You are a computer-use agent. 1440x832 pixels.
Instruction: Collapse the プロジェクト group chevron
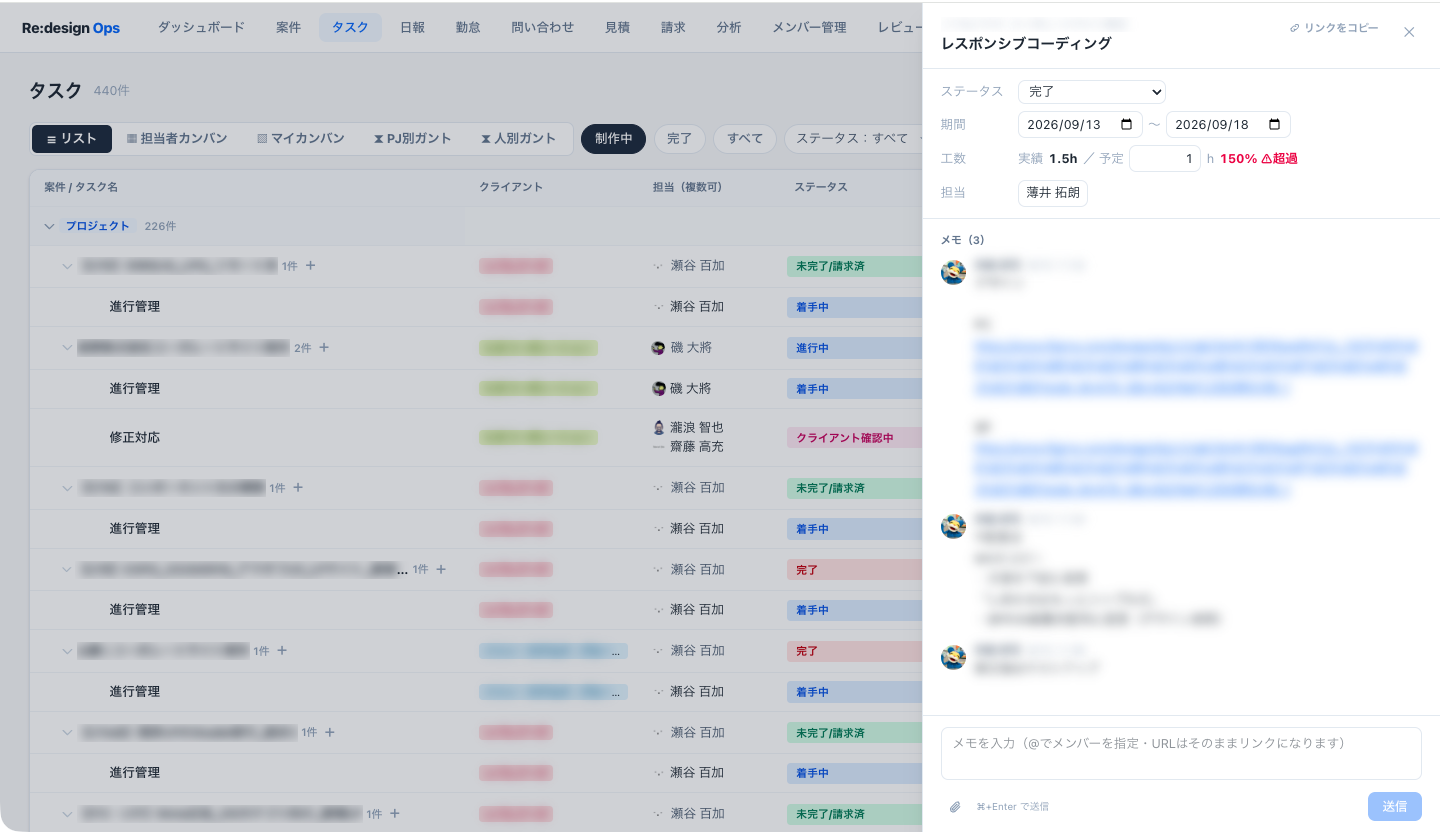coord(49,226)
